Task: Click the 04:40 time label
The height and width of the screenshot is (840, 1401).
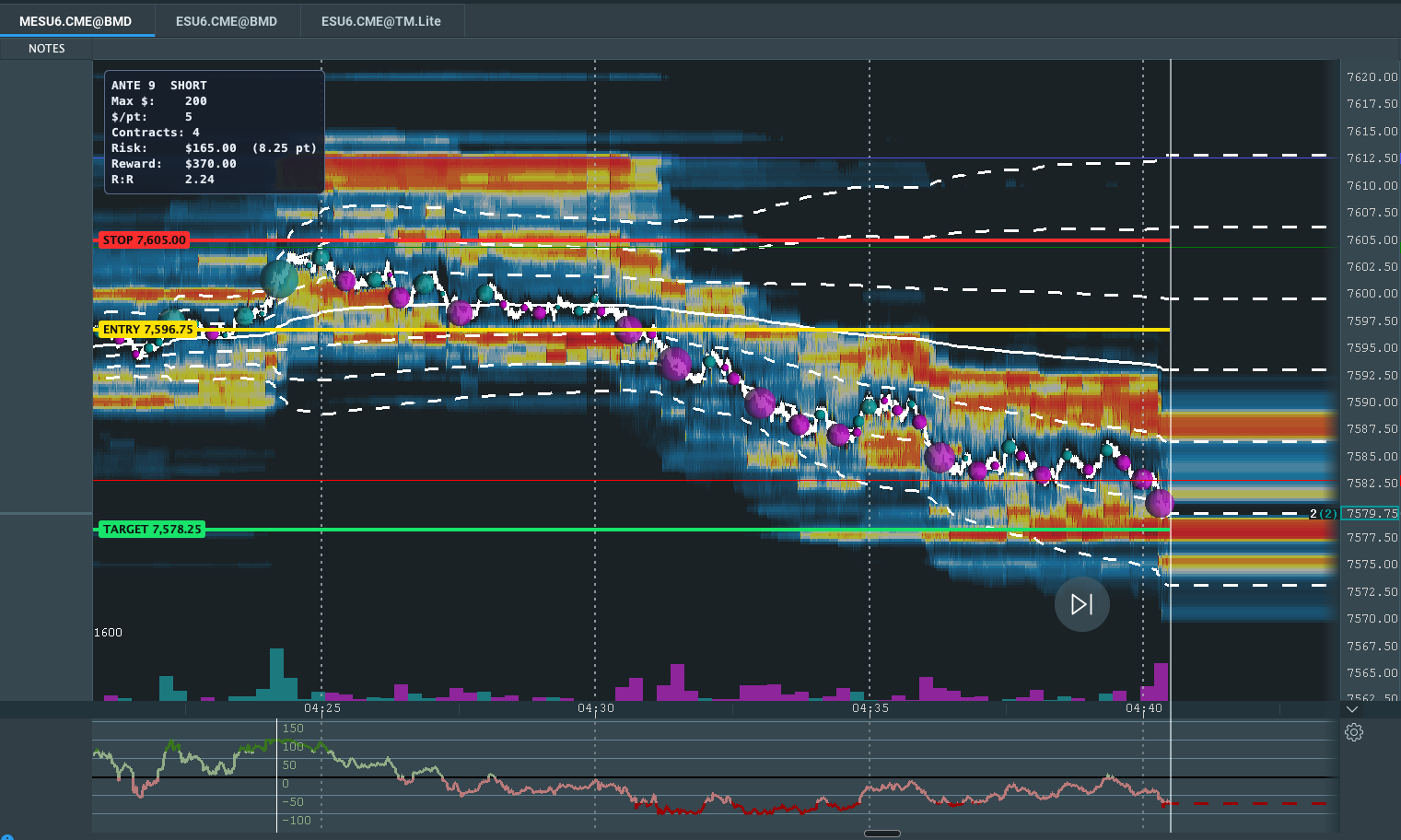Action: [1144, 708]
